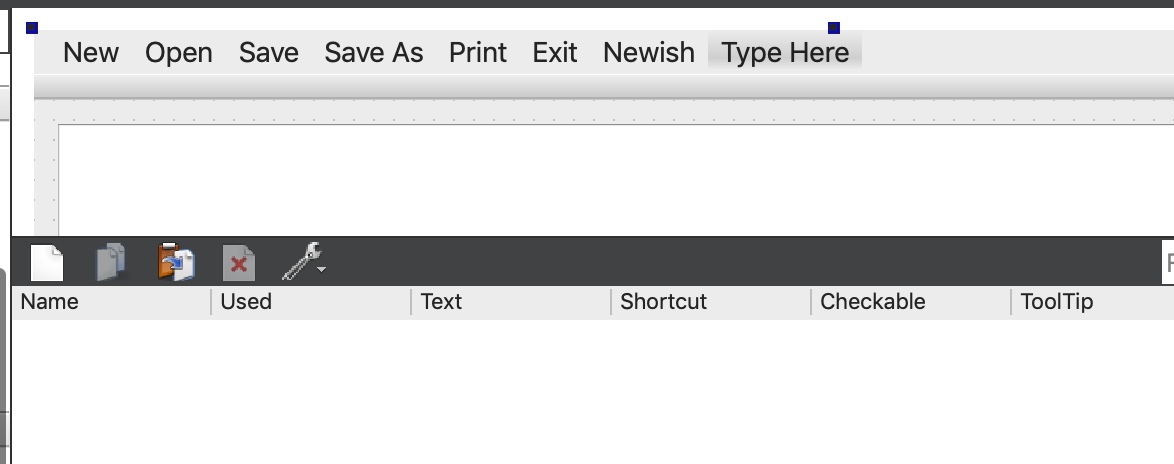Click the New action icon
1174x464 pixels.
click(x=47, y=263)
